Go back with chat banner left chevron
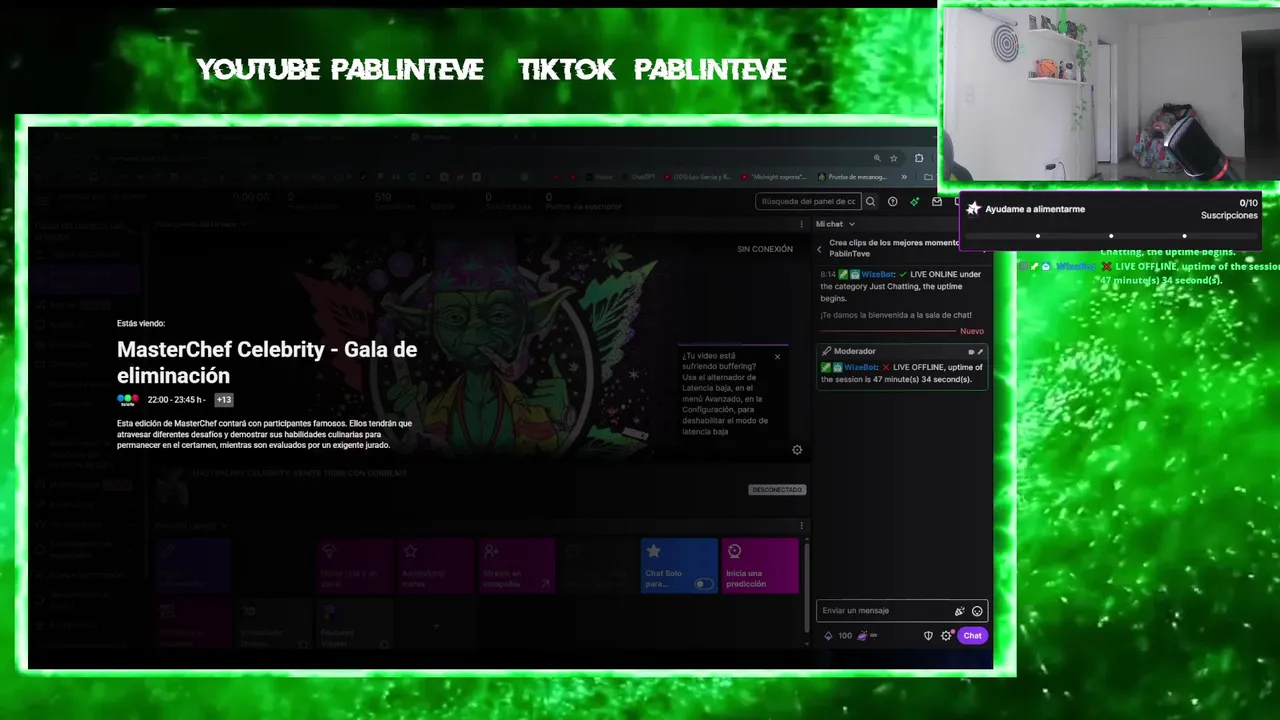This screenshot has height=720, width=1280. pyautogui.click(x=820, y=249)
